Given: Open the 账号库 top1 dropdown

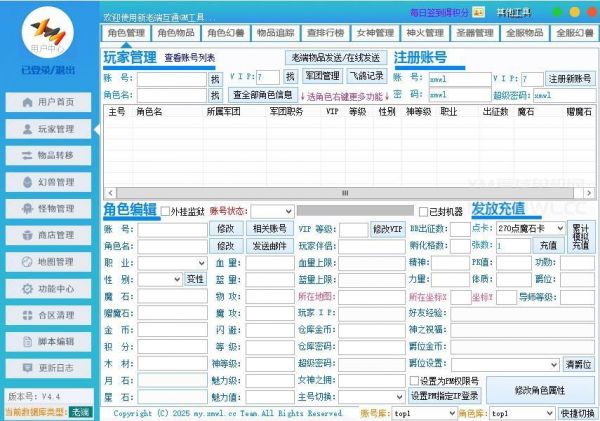Looking at the screenshot, I should (x=425, y=413).
